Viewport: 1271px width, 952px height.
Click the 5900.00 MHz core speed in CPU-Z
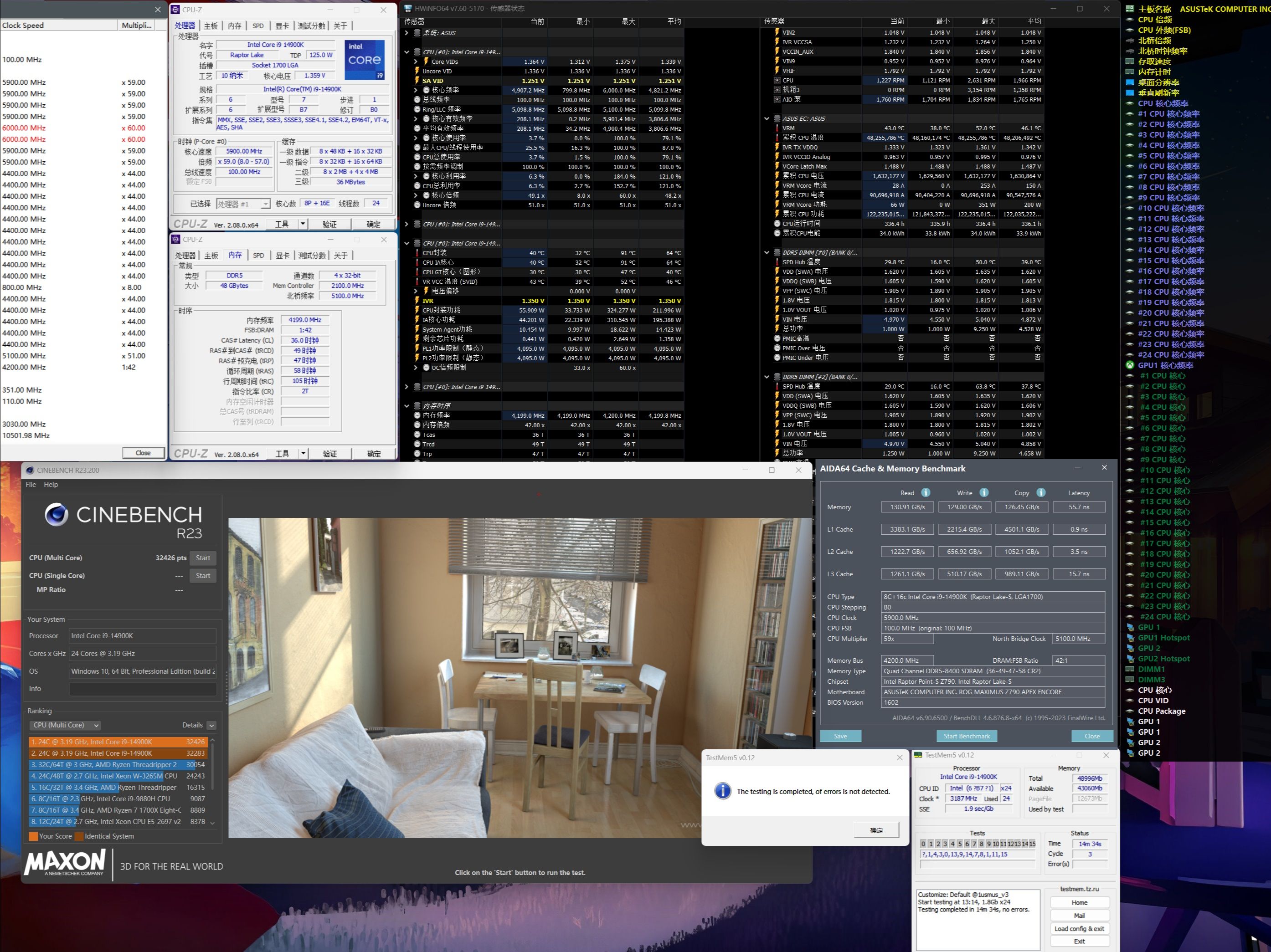(244, 152)
